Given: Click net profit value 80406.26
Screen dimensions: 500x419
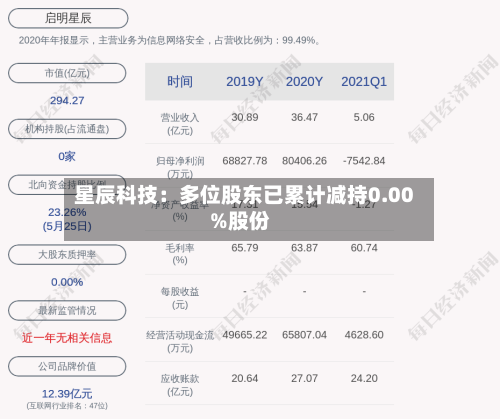Looking at the screenshot, I should [x=304, y=161].
